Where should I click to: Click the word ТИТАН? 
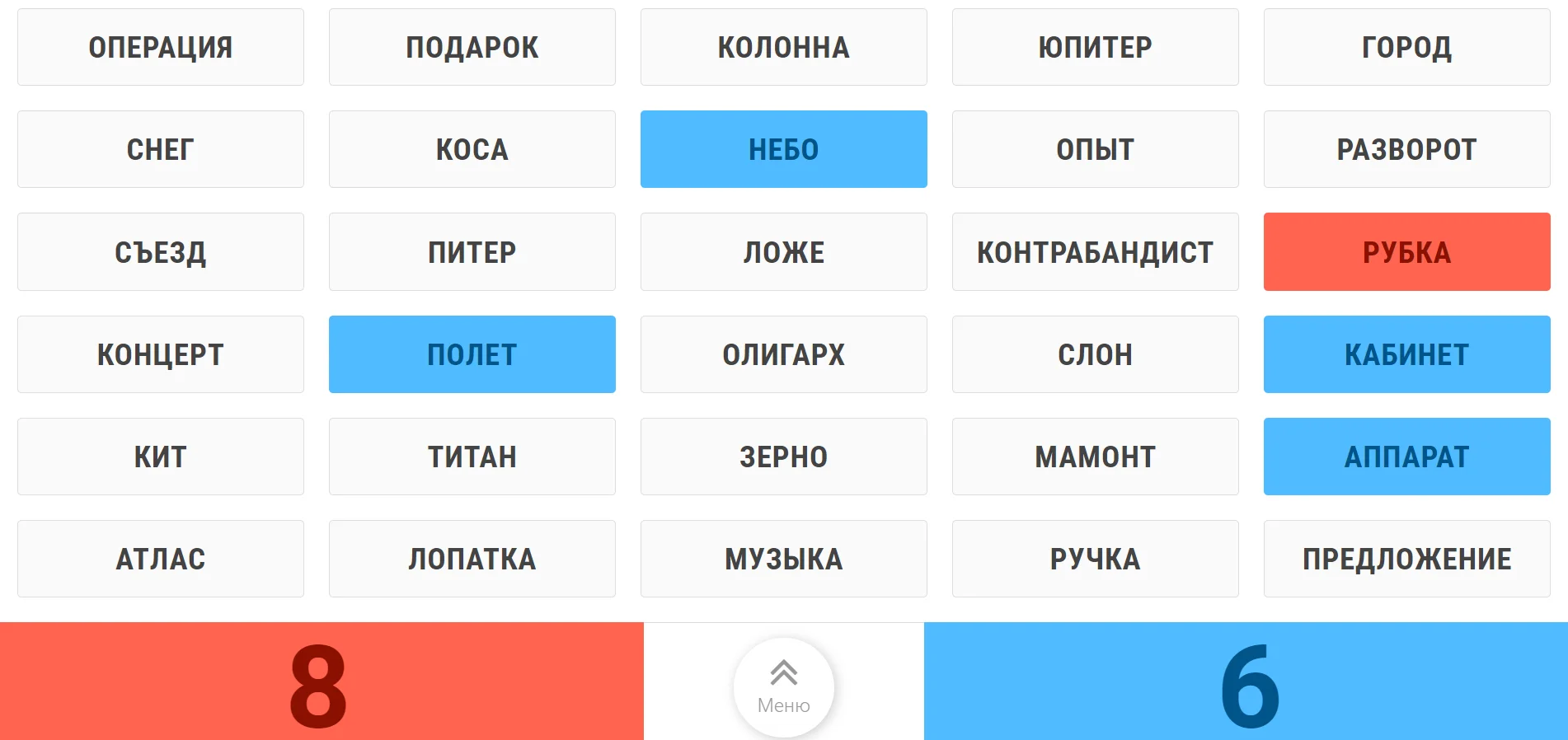coord(472,456)
